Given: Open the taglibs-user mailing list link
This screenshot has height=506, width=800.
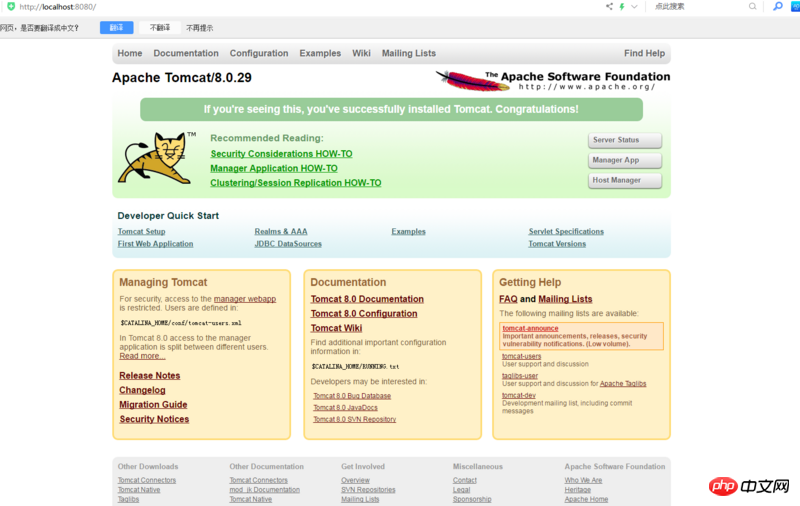Looking at the screenshot, I should (x=520, y=376).
